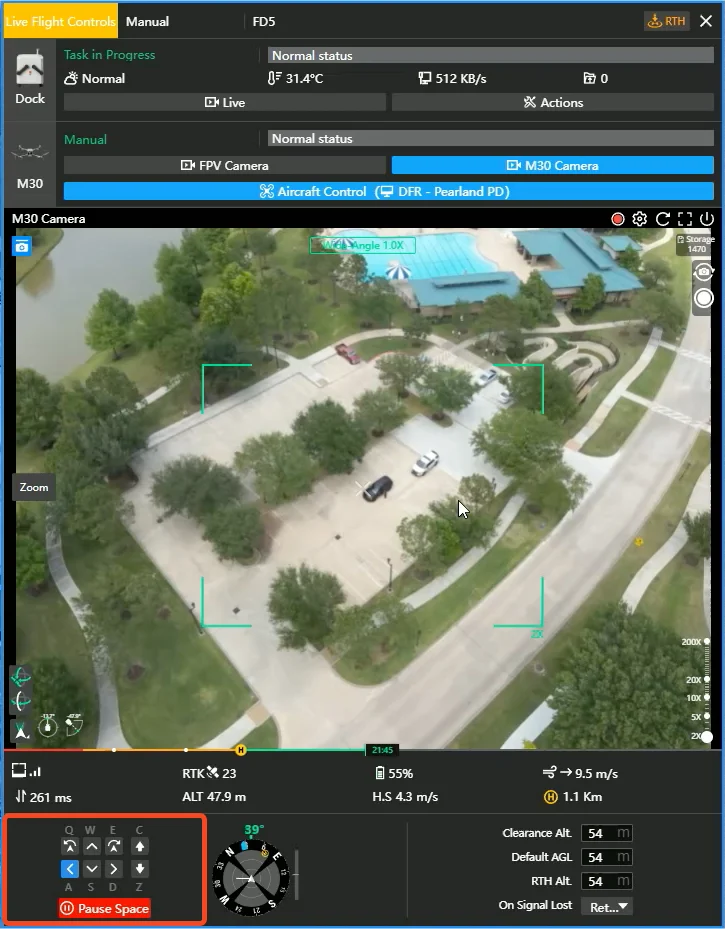Open camera settings gear icon
725x929 pixels.
coord(640,219)
